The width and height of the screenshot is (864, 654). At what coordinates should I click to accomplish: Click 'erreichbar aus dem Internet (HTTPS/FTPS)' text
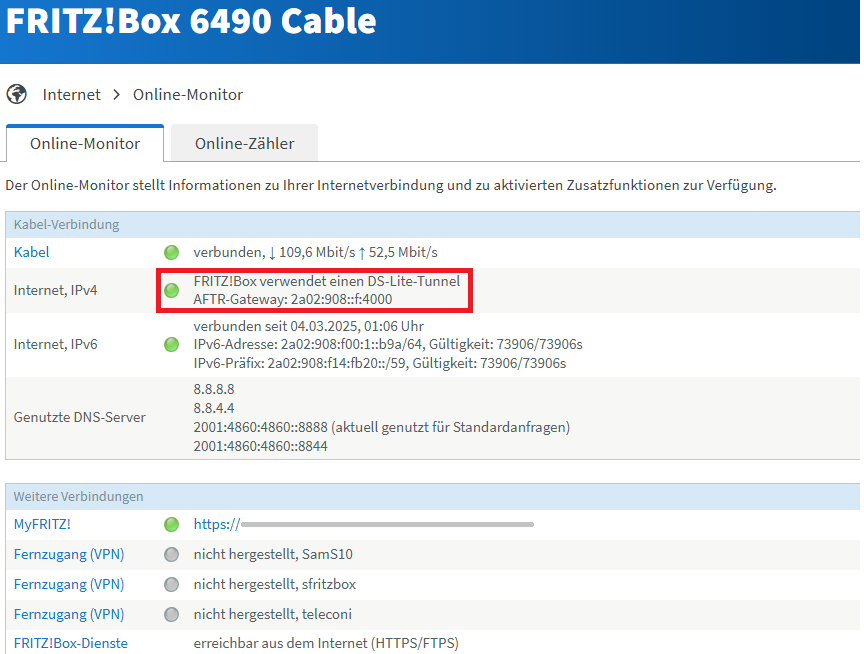click(326, 643)
